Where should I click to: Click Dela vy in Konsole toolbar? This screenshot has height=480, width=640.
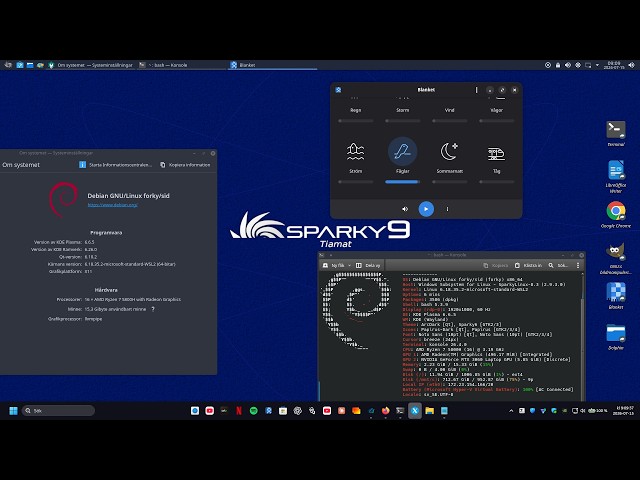[368, 265]
